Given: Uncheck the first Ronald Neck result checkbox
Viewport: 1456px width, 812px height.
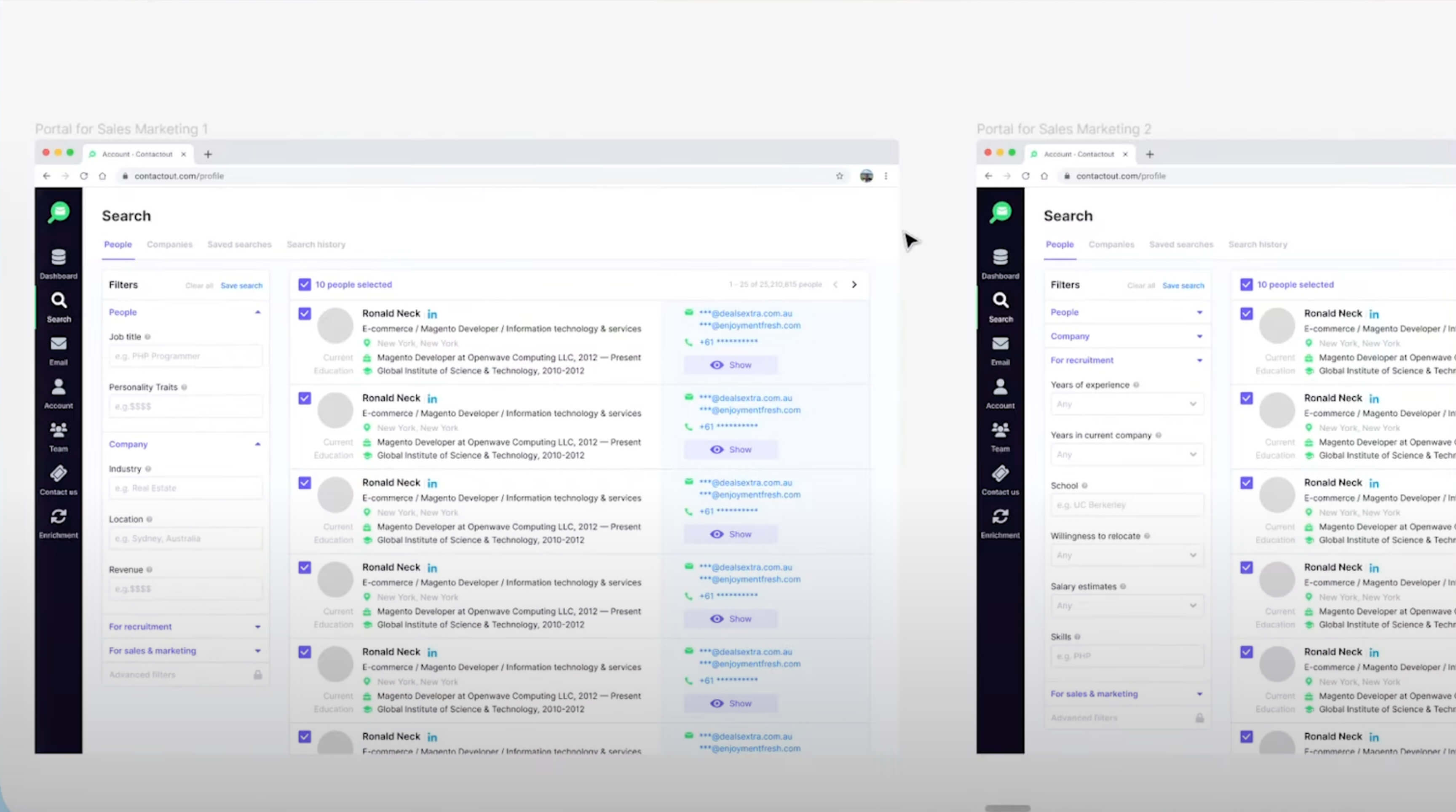Looking at the screenshot, I should point(305,314).
